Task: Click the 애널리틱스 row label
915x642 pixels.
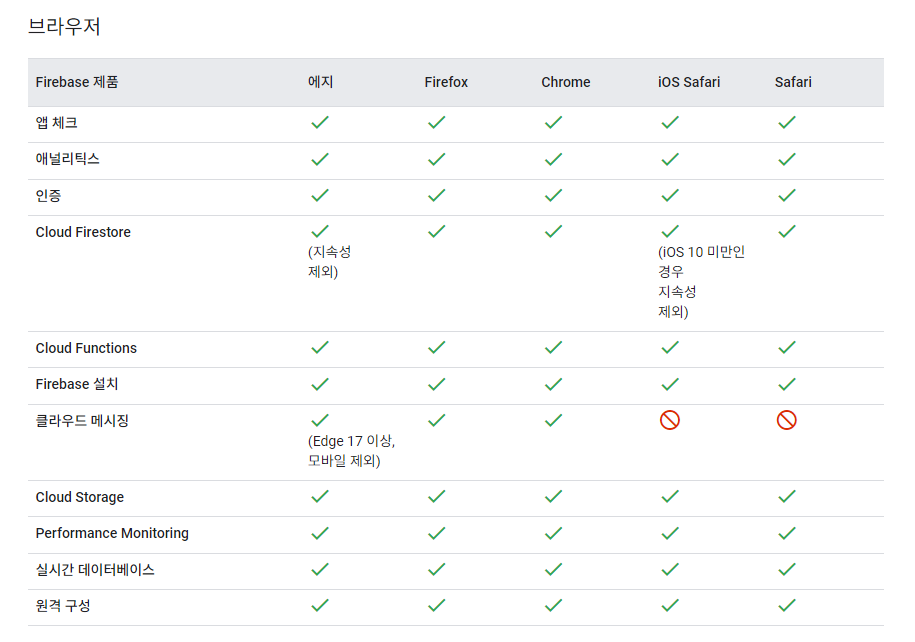Action: click(x=68, y=159)
